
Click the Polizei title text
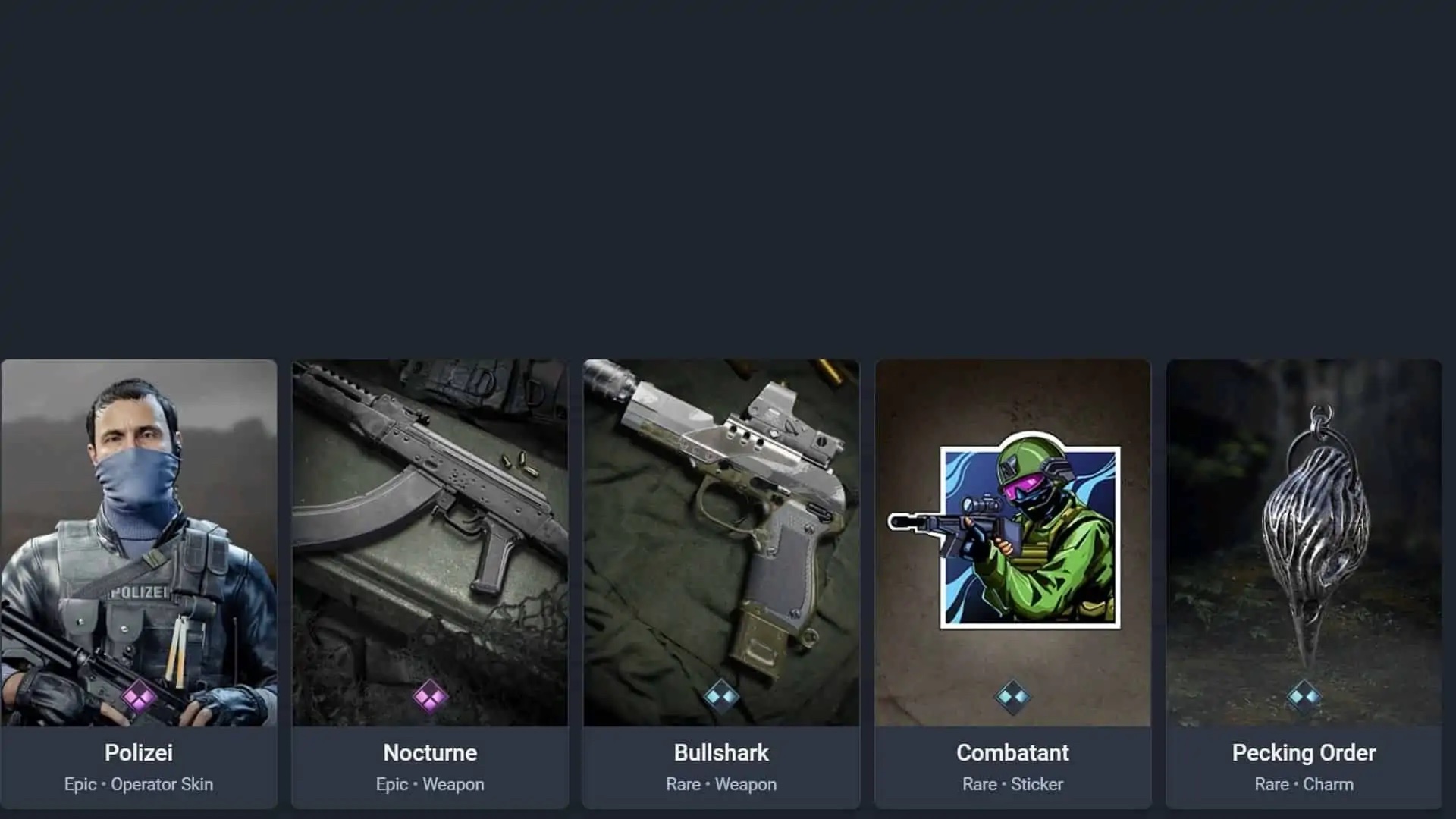(139, 752)
